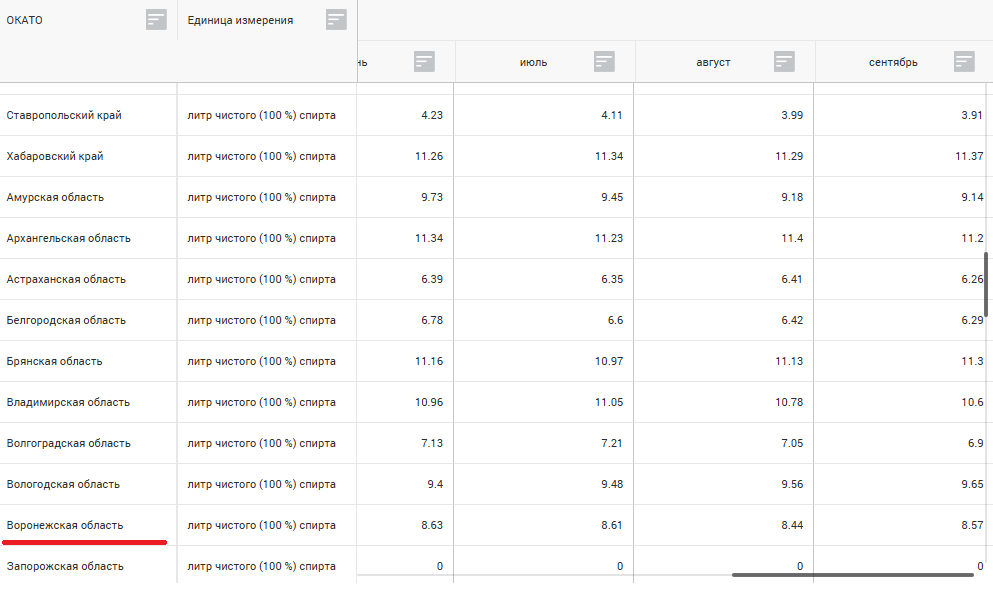This screenshot has width=993, height=598.
Task: Click the июль column header title
Action: pos(533,62)
